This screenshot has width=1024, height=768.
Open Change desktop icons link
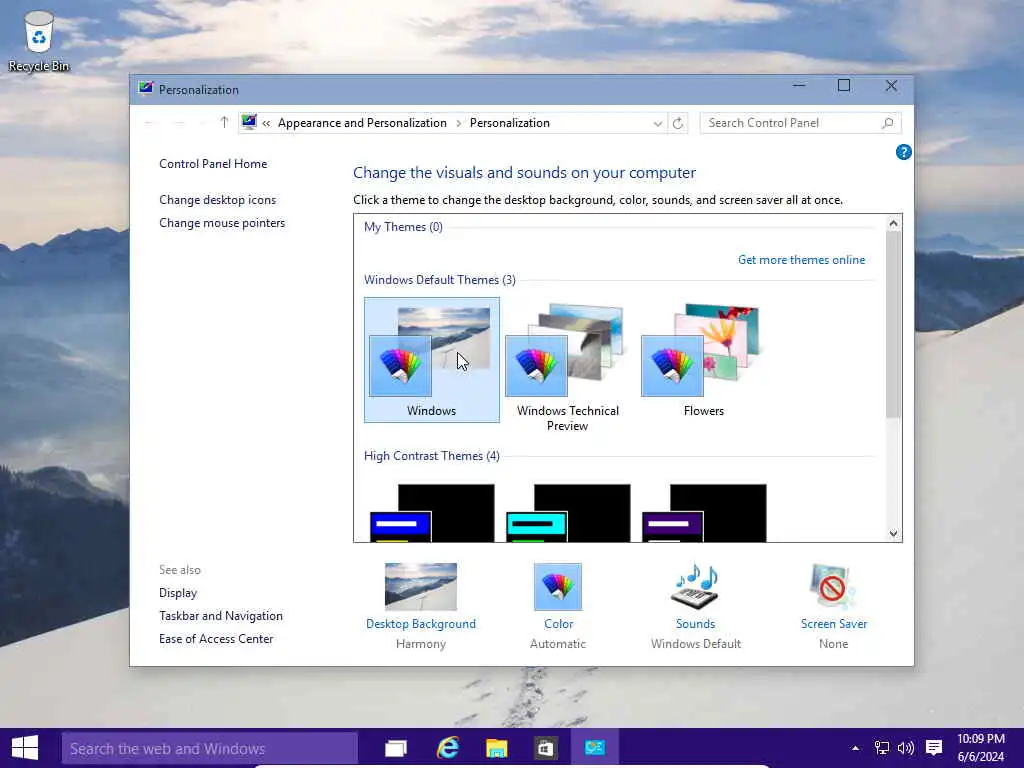217,200
